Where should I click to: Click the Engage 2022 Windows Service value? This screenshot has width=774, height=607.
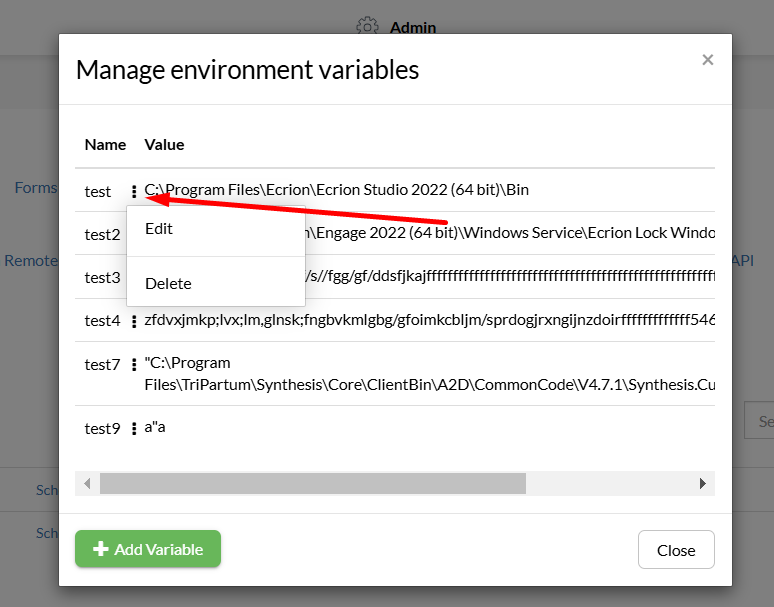pyautogui.click(x=510, y=233)
